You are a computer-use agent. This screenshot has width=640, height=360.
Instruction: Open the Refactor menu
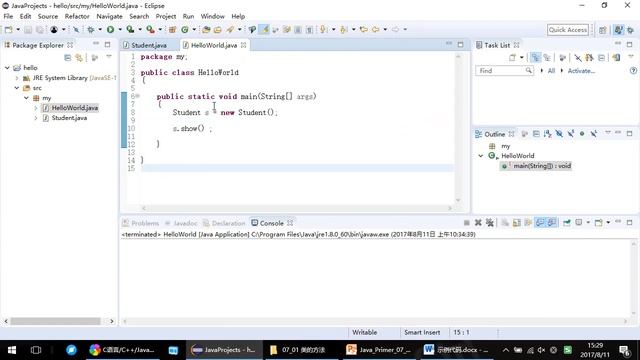pos(77,16)
